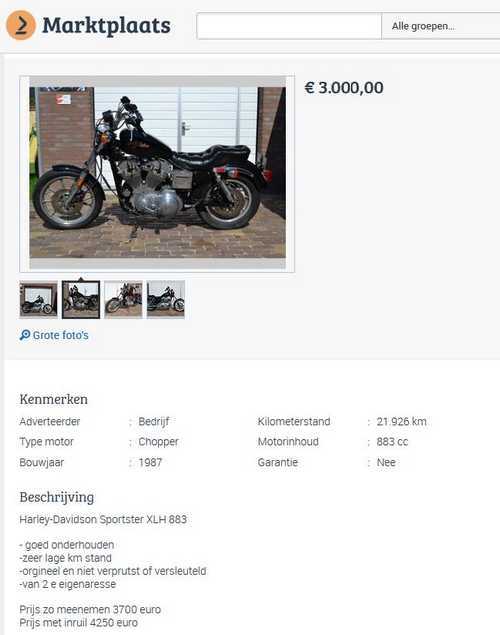Click the 21.926 km mileage value
500x635 pixels.
pyautogui.click(x=401, y=422)
